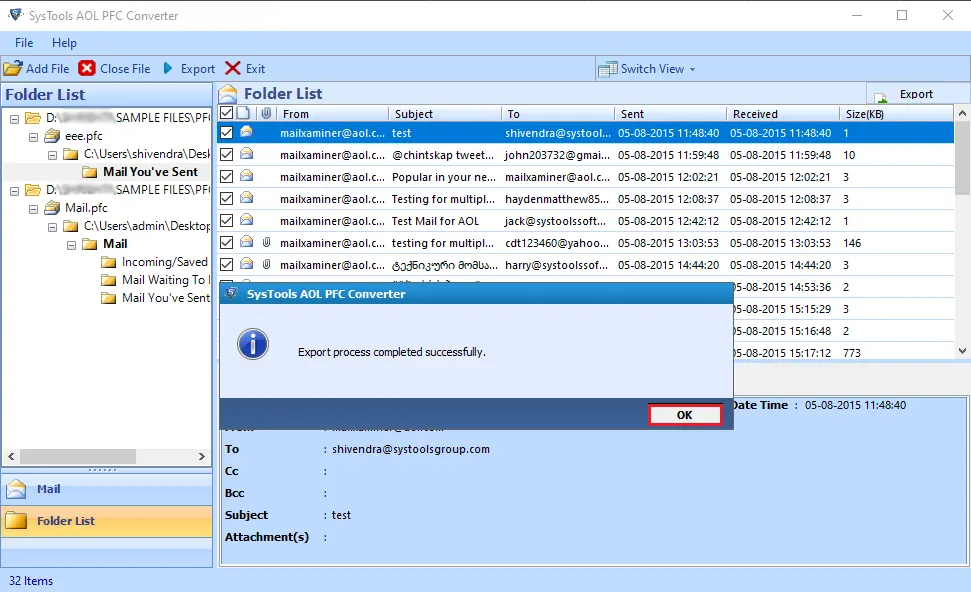Click paperclip icon in cdt123460@yahoo row

266,242
